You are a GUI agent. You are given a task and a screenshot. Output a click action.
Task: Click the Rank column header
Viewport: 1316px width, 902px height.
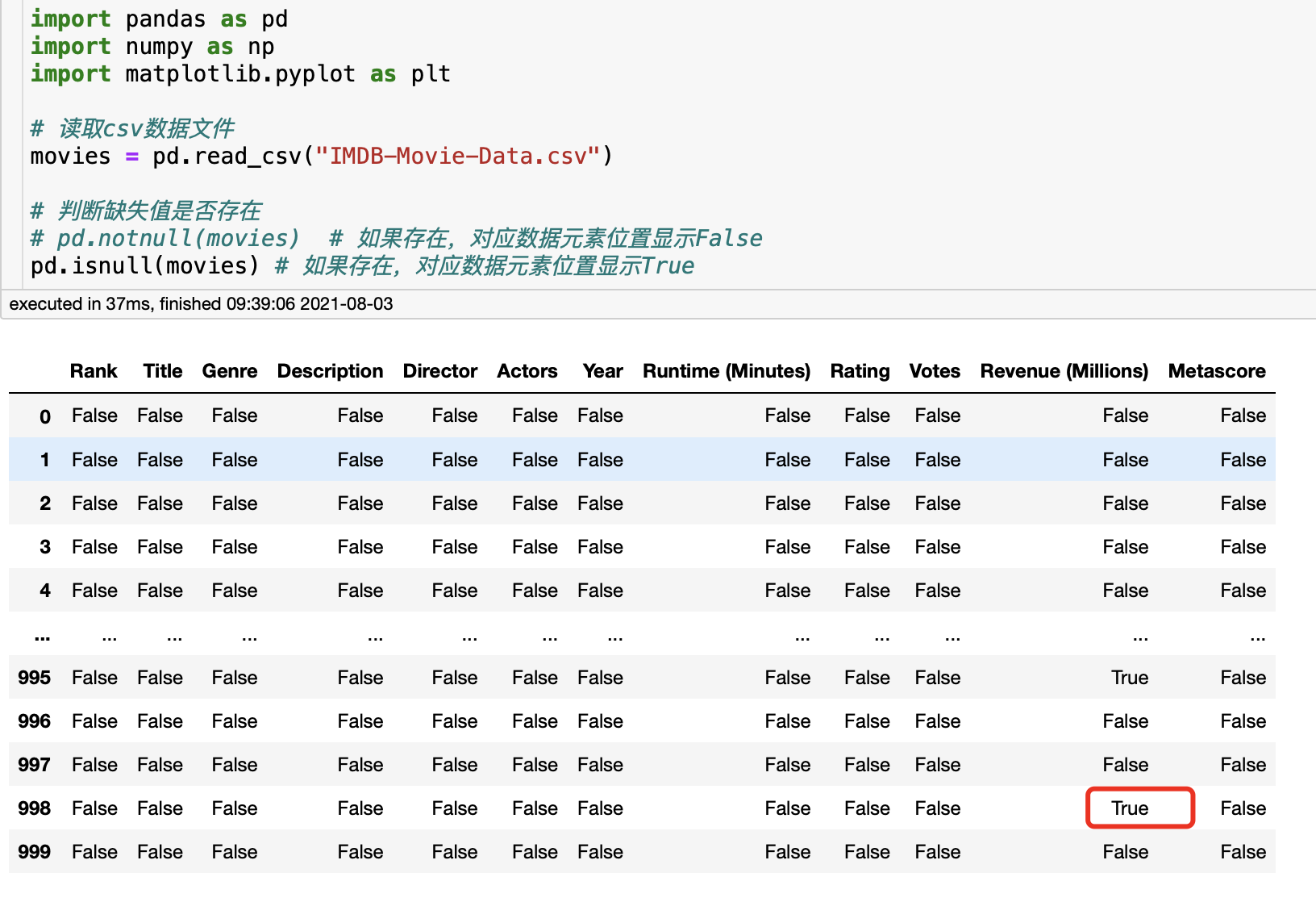(x=94, y=371)
